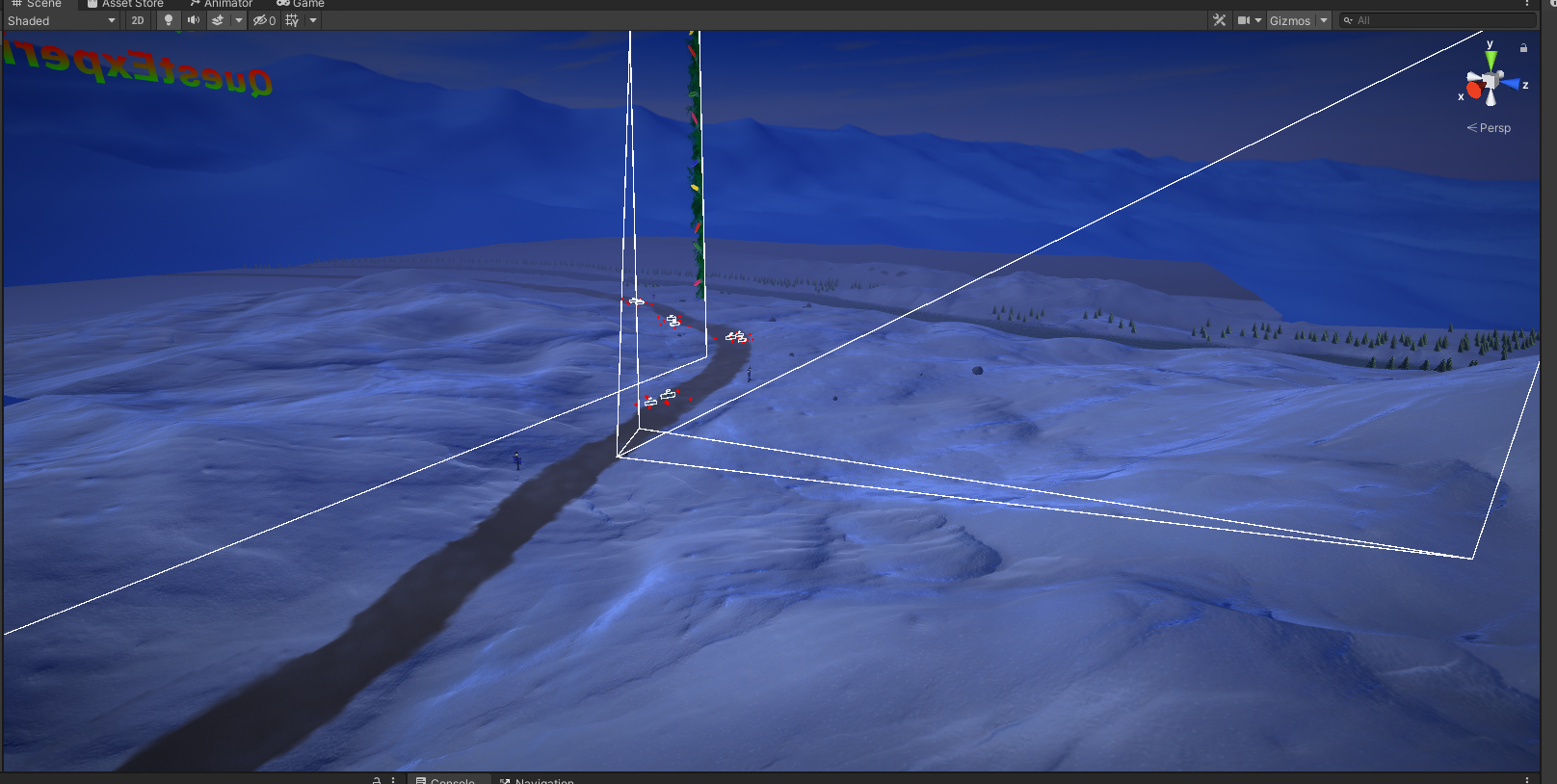This screenshot has height=784, width=1557.
Task: Open the Asset Store tab
Action: [x=124, y=4]
